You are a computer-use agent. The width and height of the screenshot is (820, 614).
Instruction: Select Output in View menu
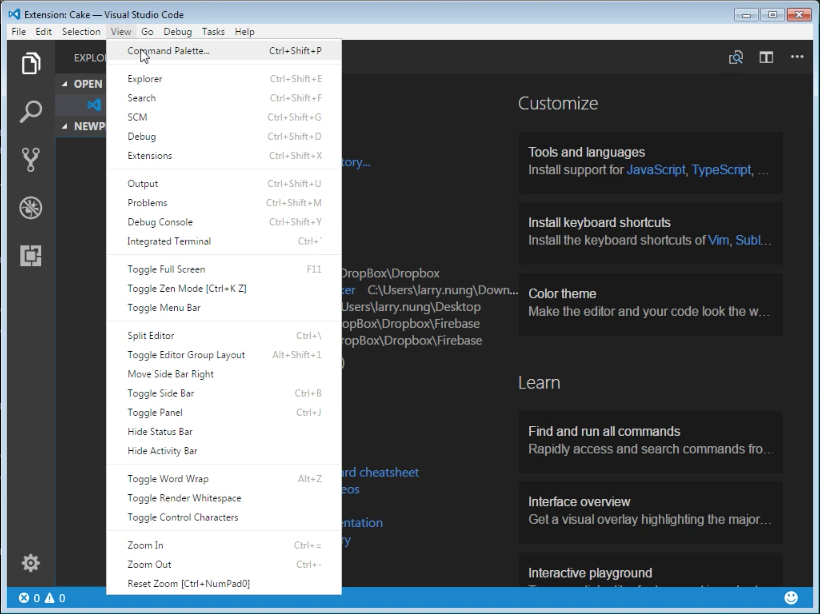point(224,184)
